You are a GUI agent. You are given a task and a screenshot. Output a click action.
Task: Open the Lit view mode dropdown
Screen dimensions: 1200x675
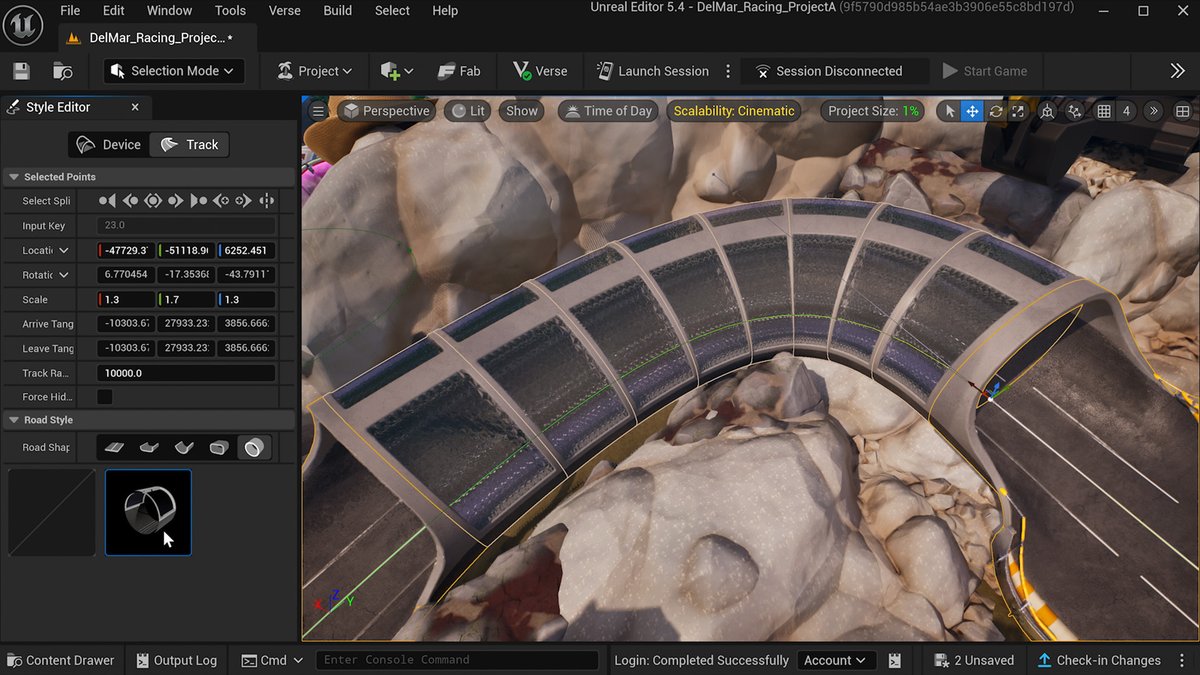468,111
